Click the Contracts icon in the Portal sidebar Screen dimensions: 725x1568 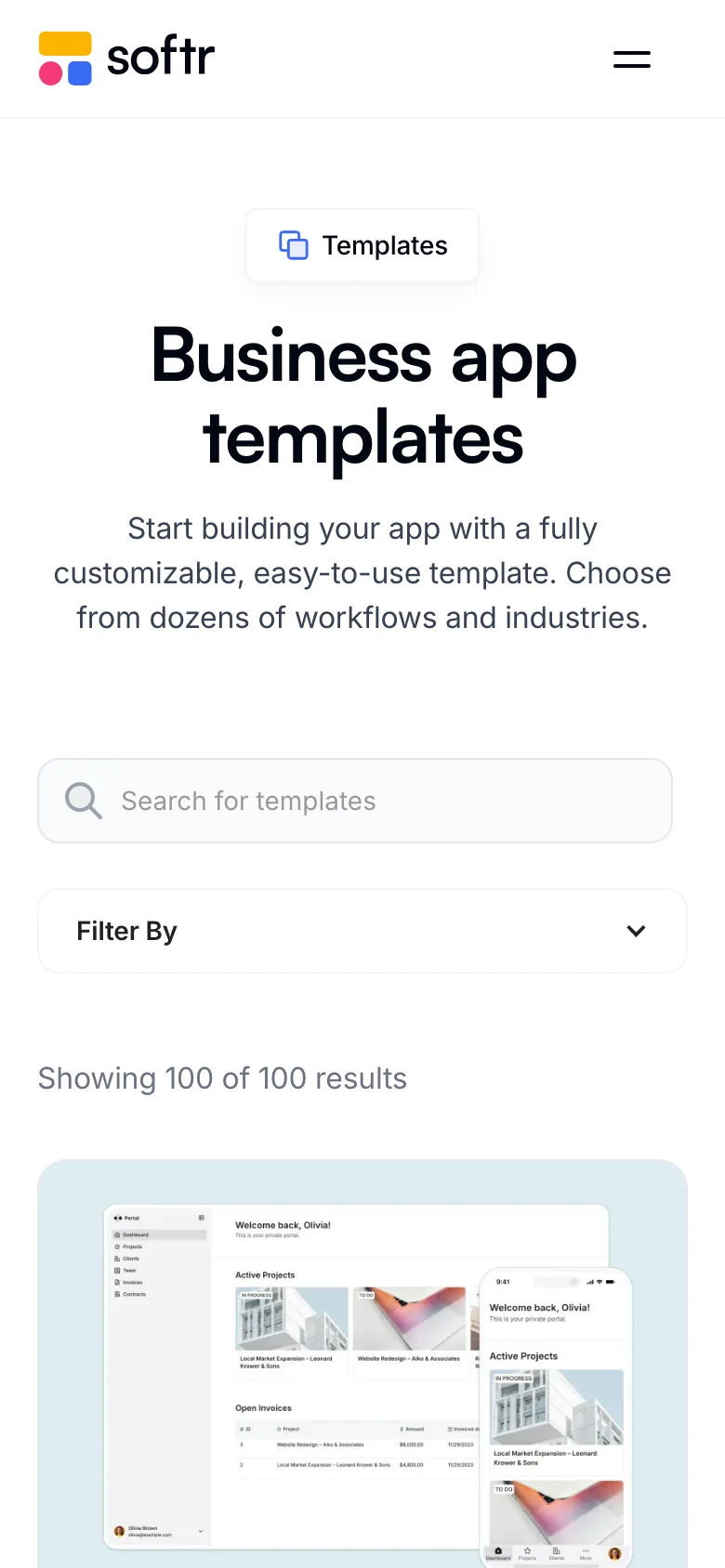pos(117,1295)
